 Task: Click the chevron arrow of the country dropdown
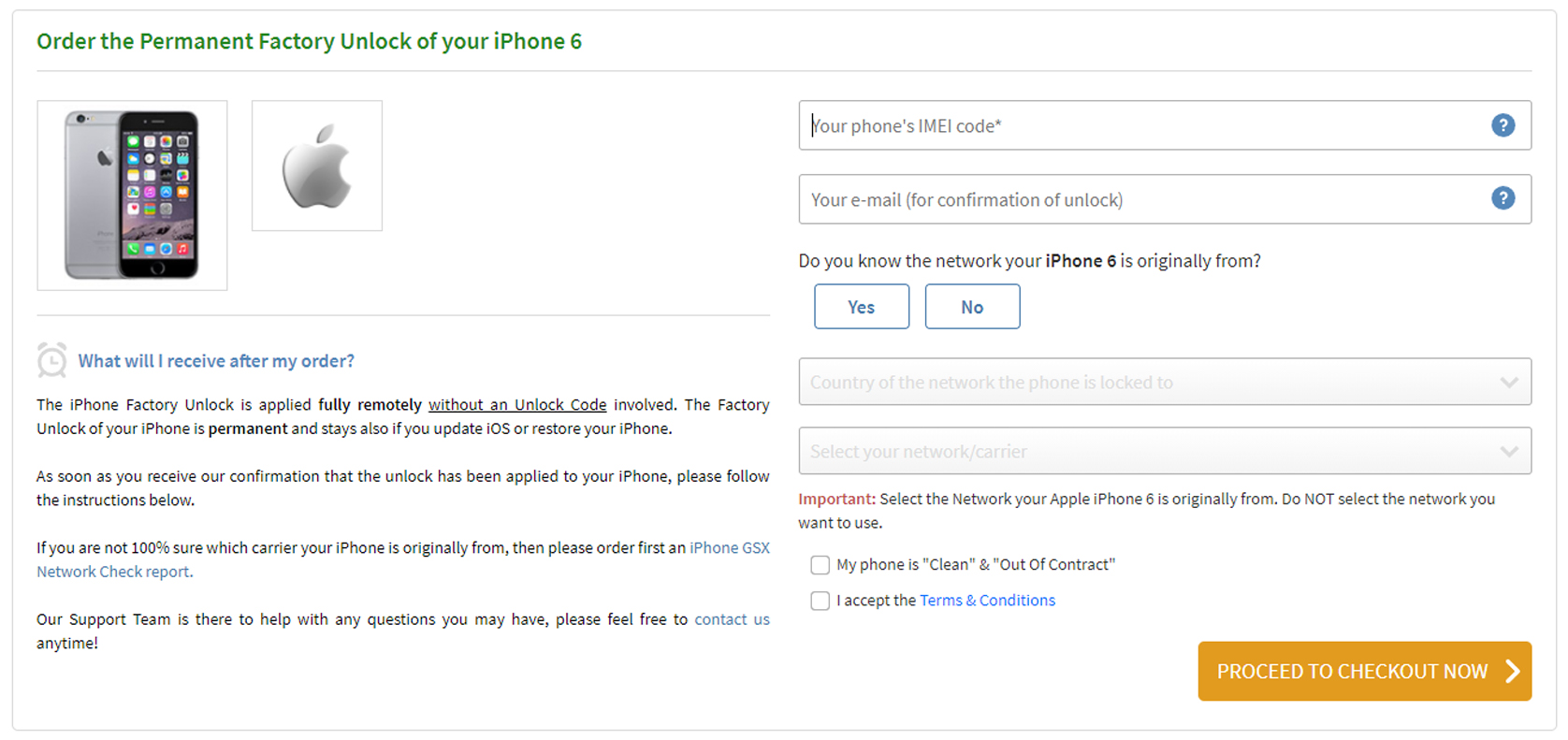point(1508,382)
